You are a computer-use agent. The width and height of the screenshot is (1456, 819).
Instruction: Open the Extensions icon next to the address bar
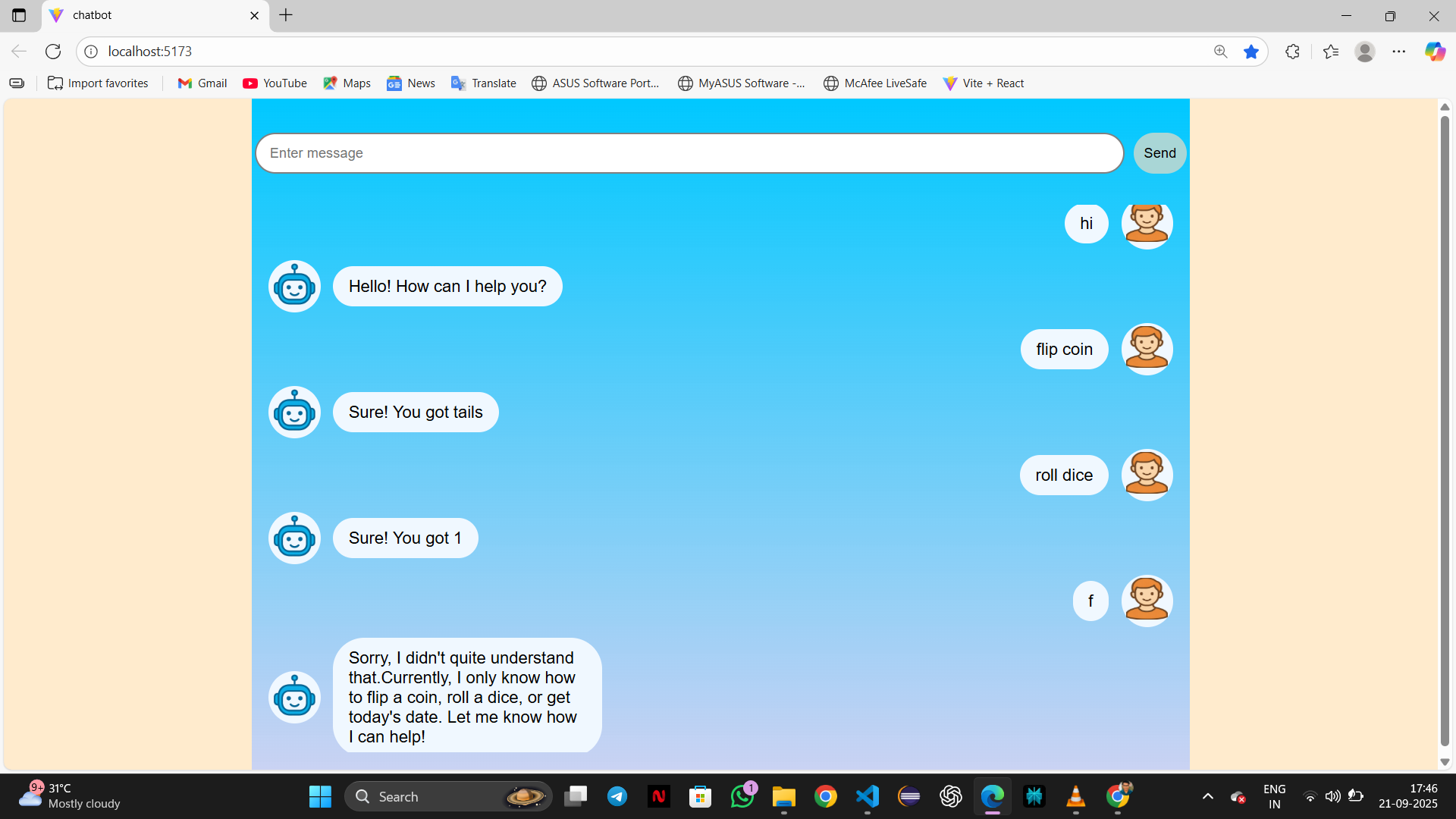click(x=1292, y=51)
